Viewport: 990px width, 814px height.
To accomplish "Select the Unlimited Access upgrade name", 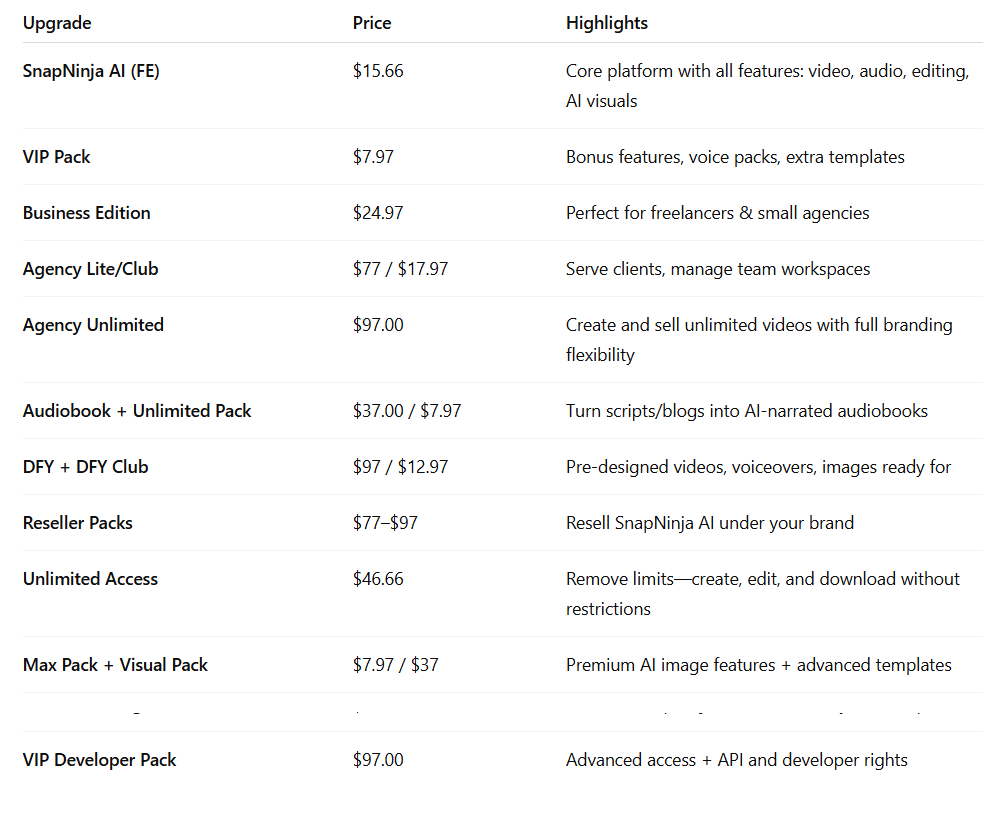I will click(x=90, y=579).
